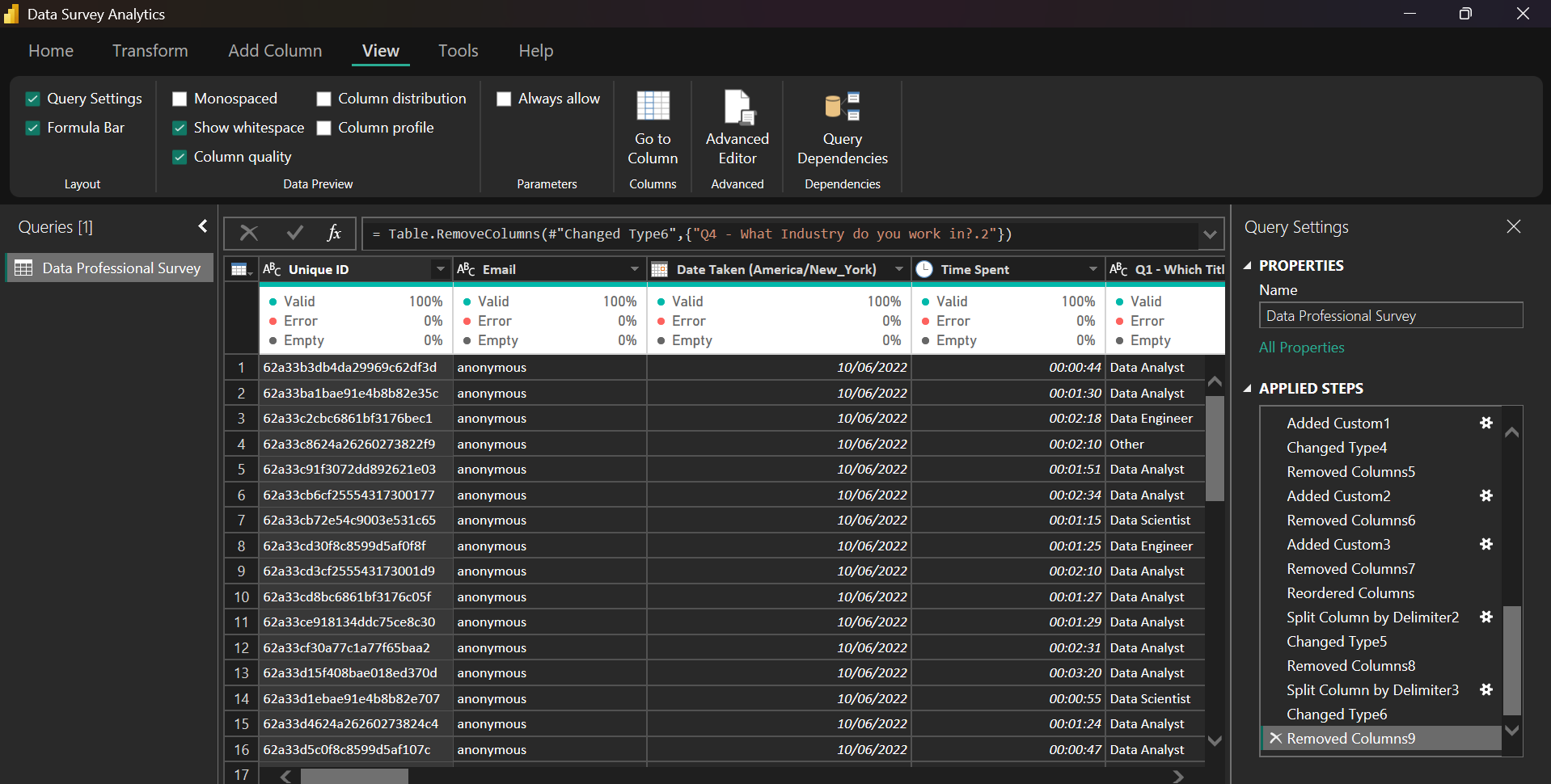
Task: Switch to the Transform tab
Action: click(150, 51)
